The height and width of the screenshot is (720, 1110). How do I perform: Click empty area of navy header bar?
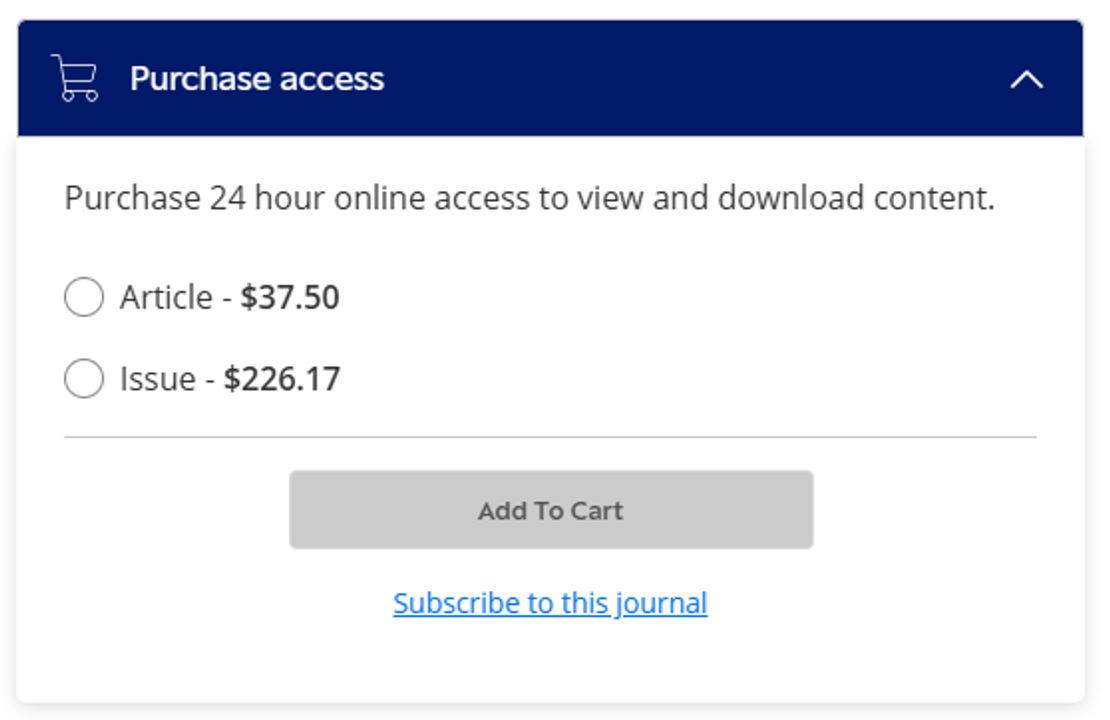click(x=700, y=79)
